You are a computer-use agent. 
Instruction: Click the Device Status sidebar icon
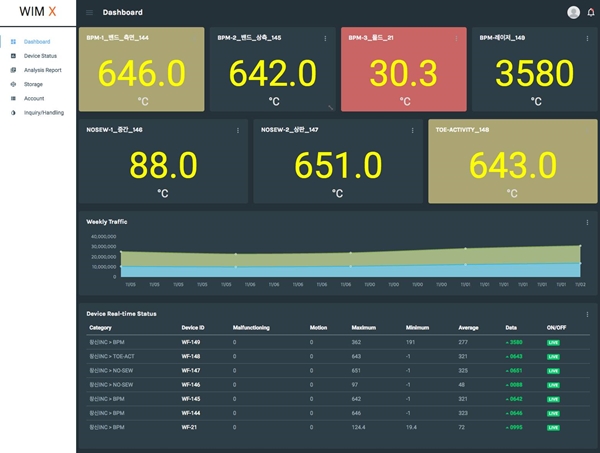13,56
